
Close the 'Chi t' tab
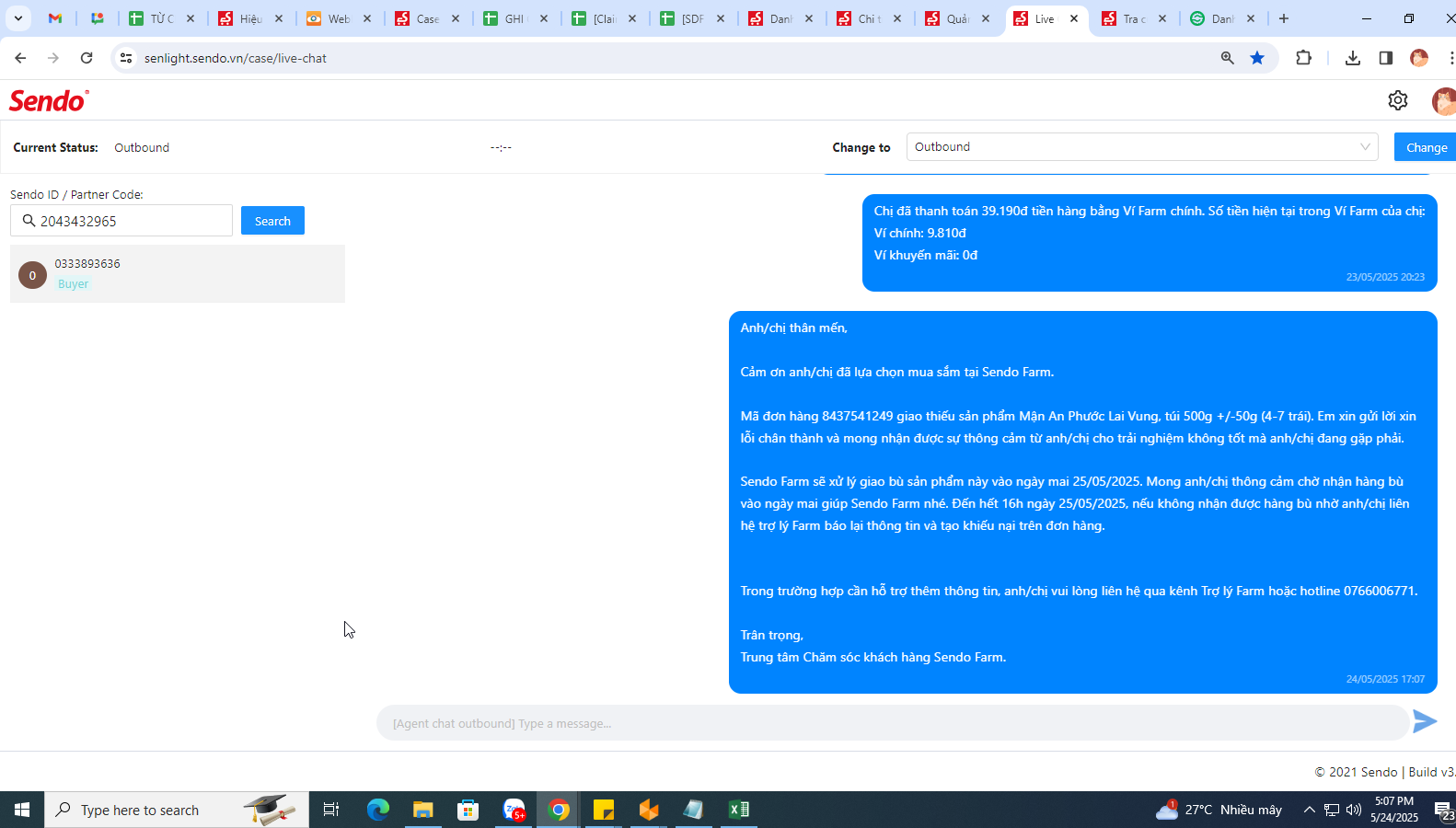coord(897,18)
